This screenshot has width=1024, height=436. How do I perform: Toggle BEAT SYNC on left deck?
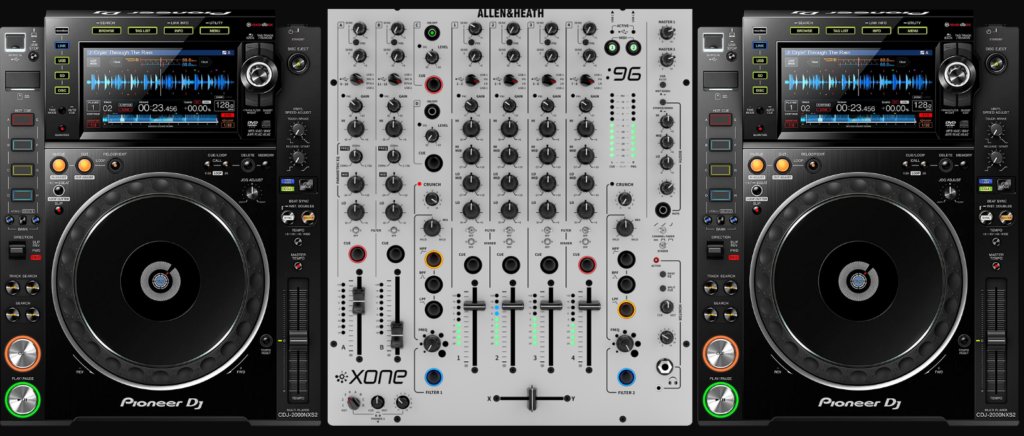(287, 216)
